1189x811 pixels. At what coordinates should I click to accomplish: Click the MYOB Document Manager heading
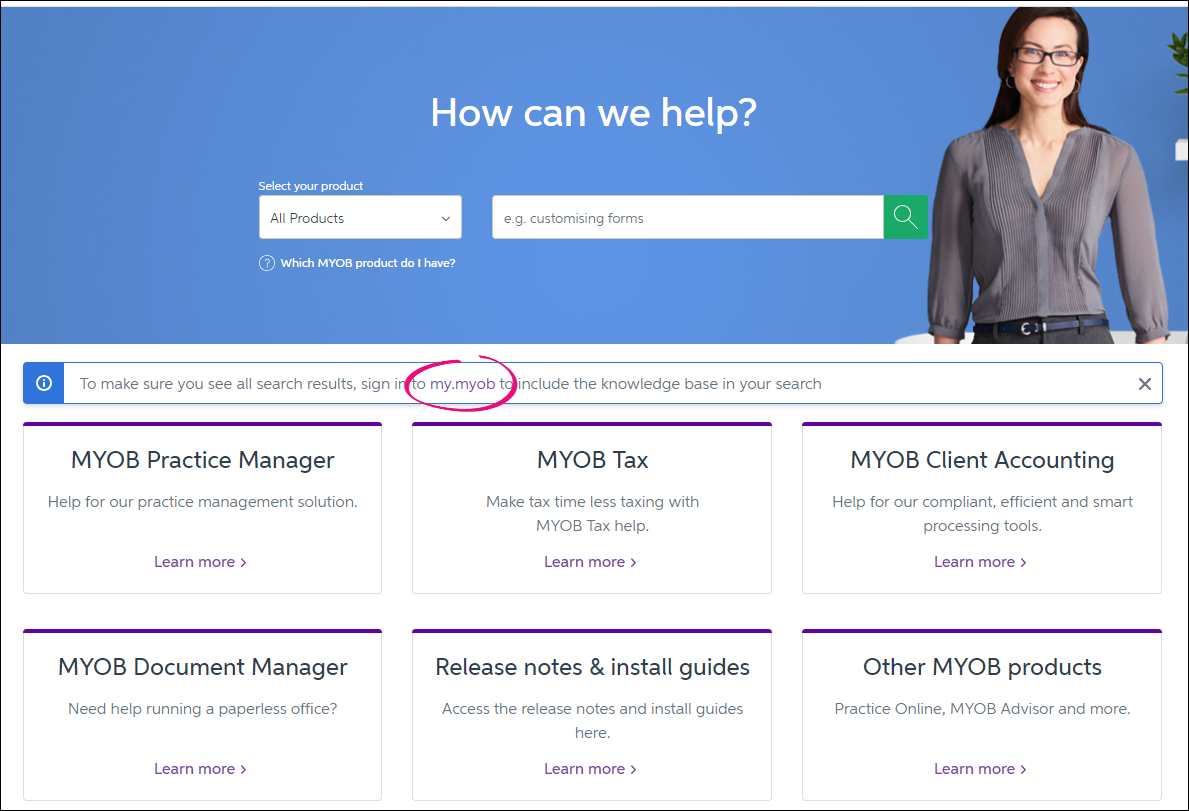pos(202,667)
